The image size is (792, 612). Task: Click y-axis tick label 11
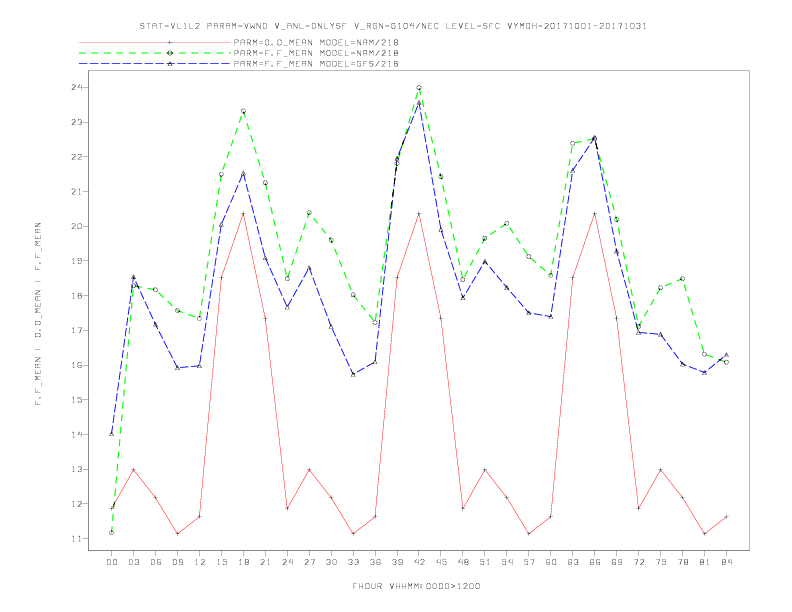tap(77, 538)
